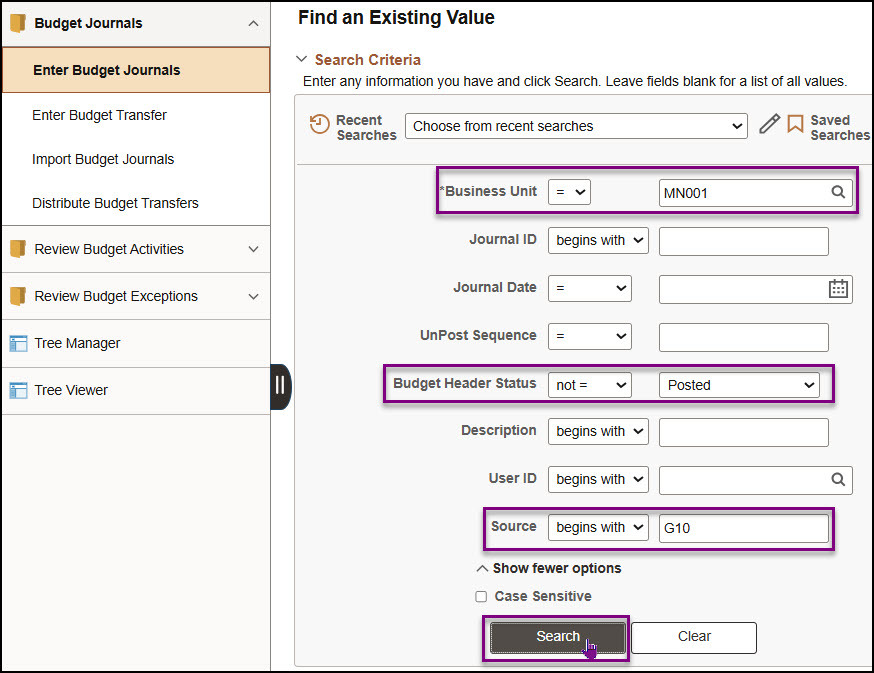Collapse the Search Criteria section
Viewport: 874px width, 673px height.
pos(302,59)
